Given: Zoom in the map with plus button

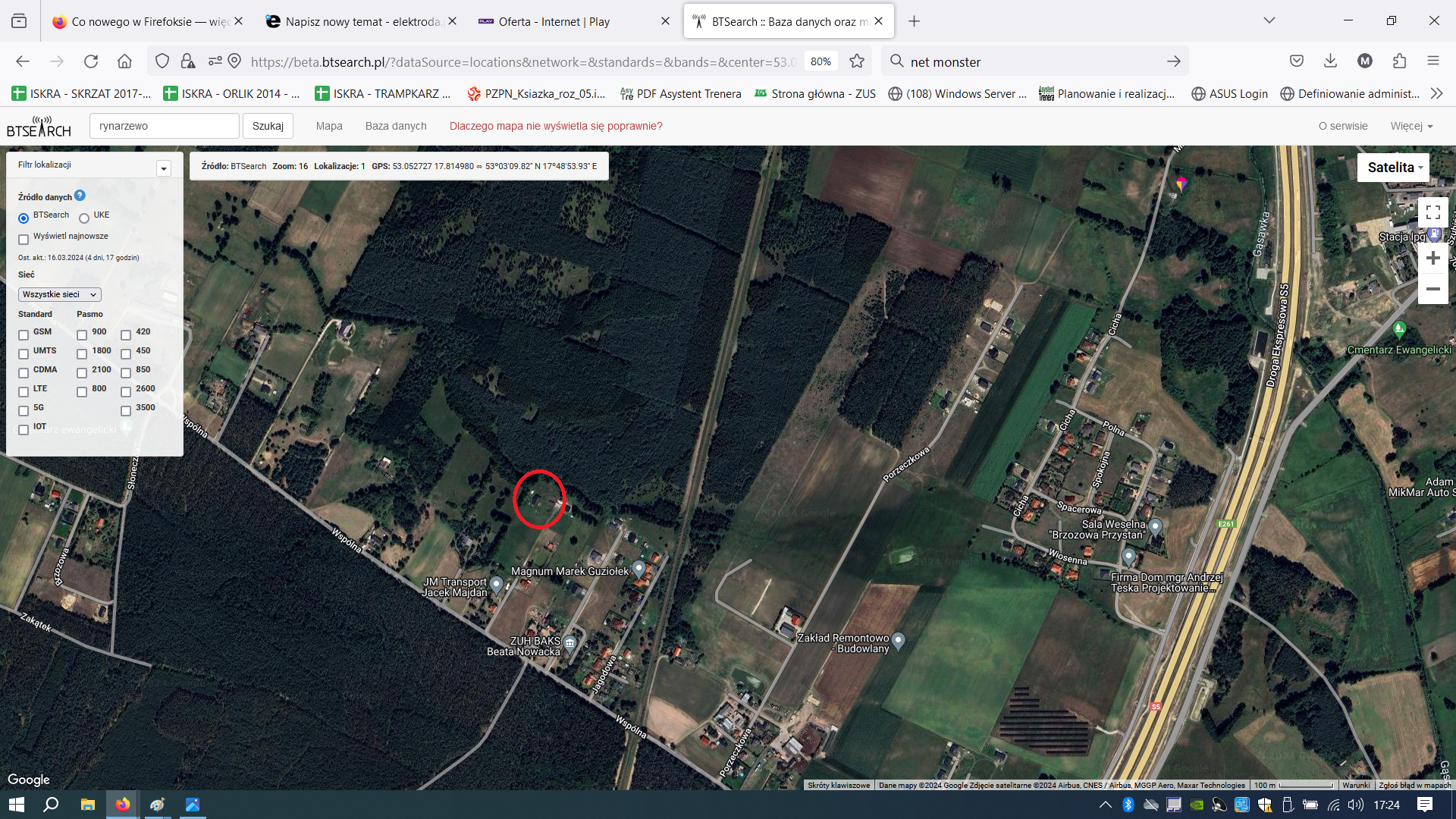Looking at the screenshot, I should (x=1432, y=258).
